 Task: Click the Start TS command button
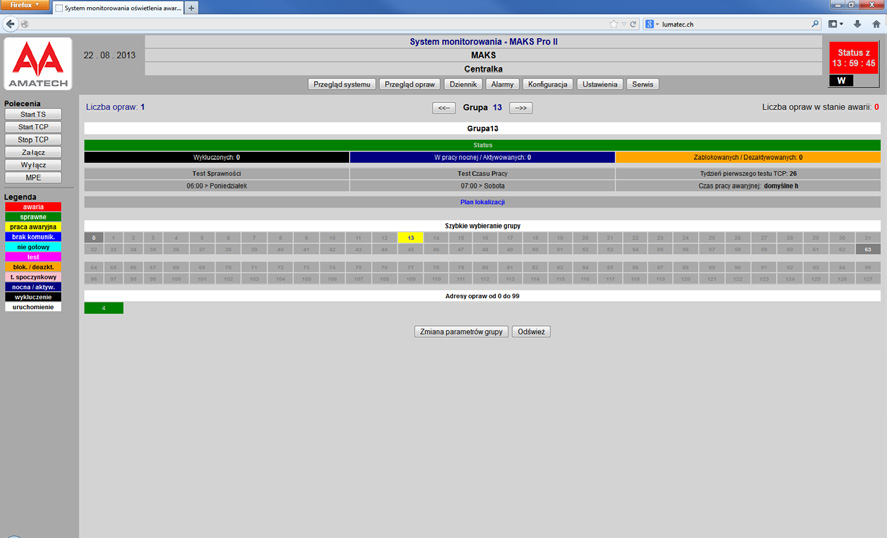click(33, 114)
